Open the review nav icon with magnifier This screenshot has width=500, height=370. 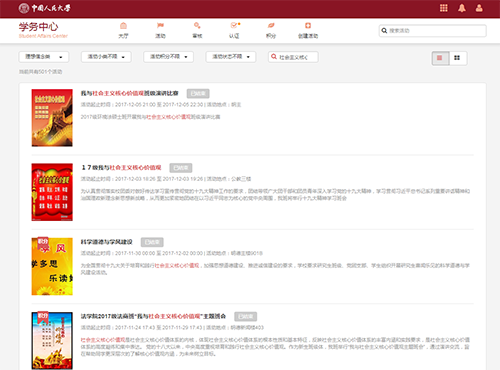click(197, 26)
